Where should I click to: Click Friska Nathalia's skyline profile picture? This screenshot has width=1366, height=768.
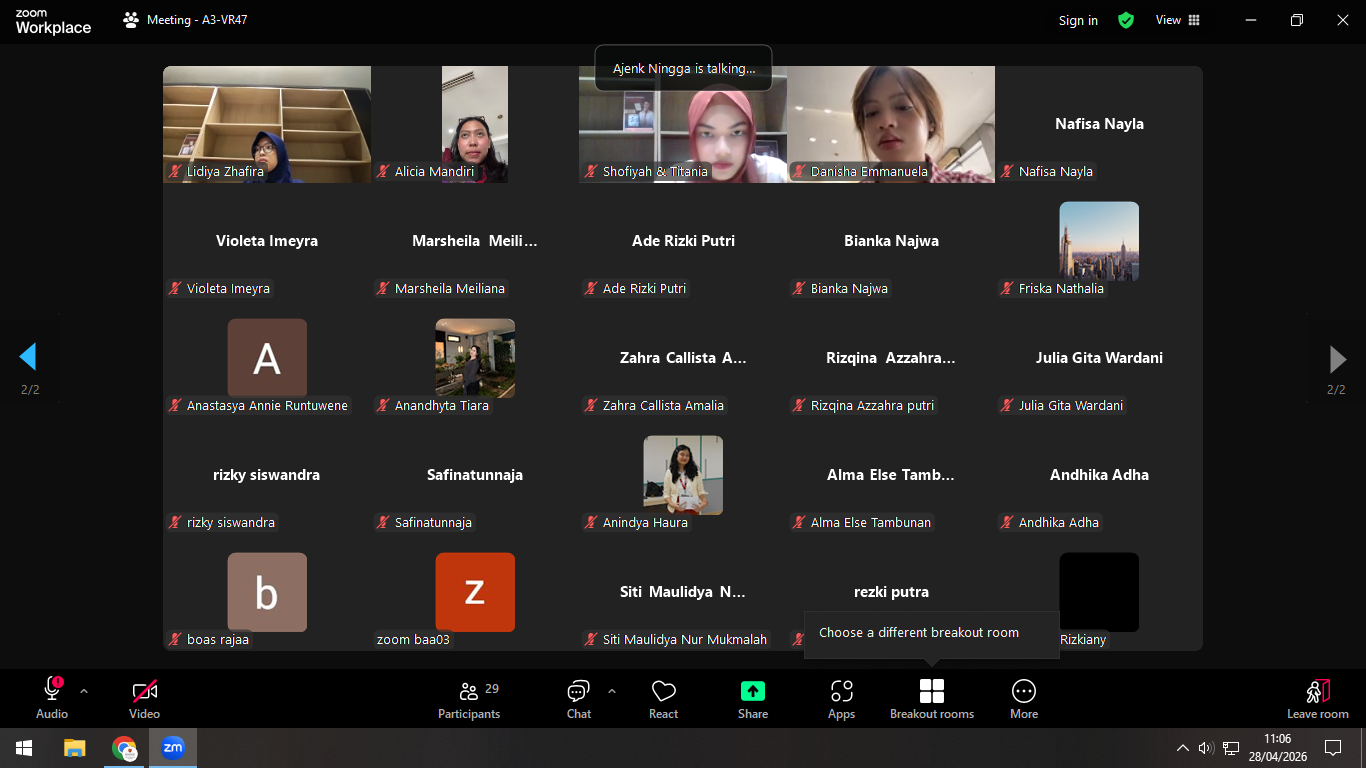point(1099,241)
